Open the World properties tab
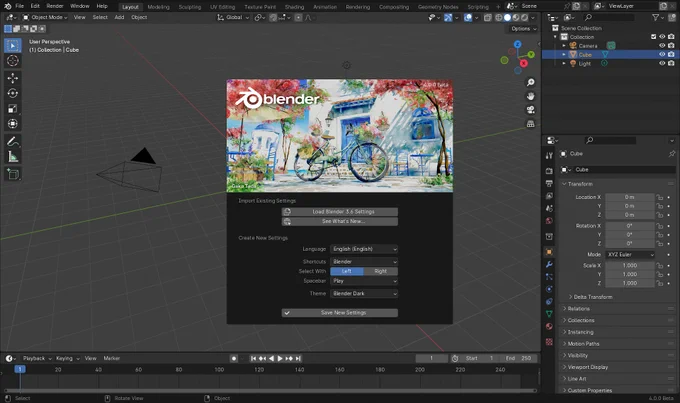This screenshot has width=680, height=403. (x=549, y=221)
